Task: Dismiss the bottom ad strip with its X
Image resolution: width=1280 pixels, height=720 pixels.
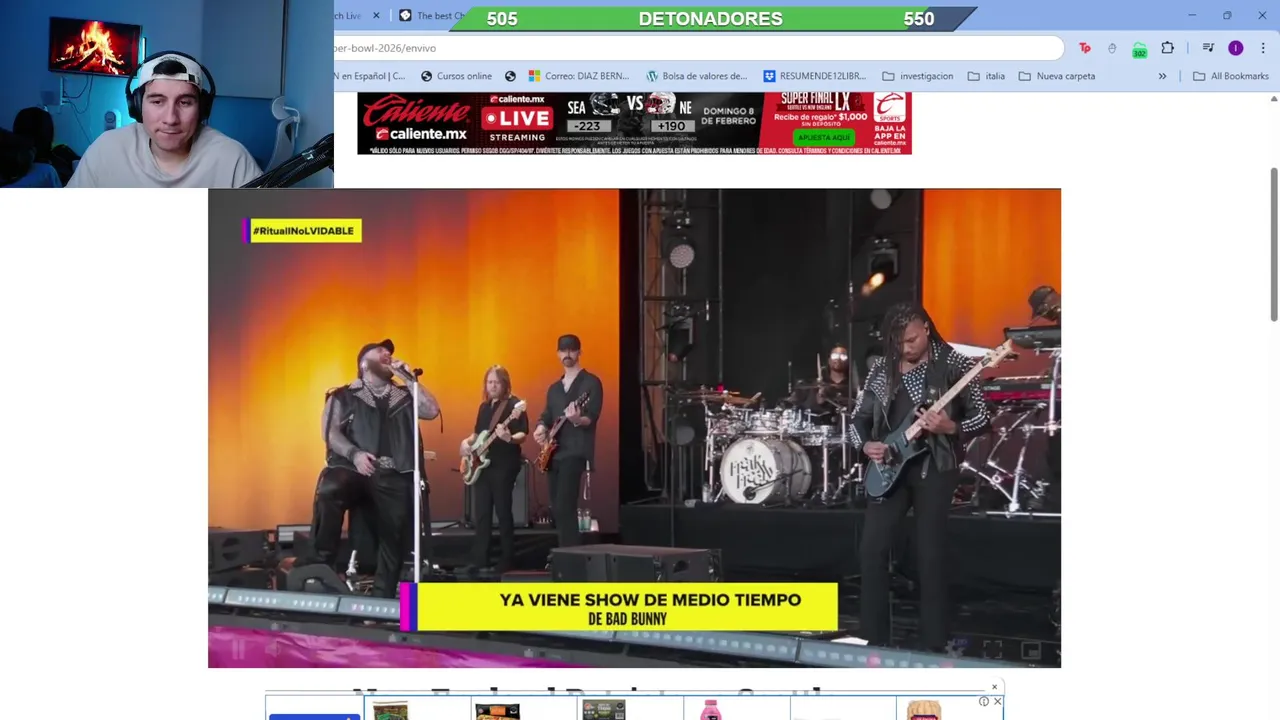Action: (997, 702)
